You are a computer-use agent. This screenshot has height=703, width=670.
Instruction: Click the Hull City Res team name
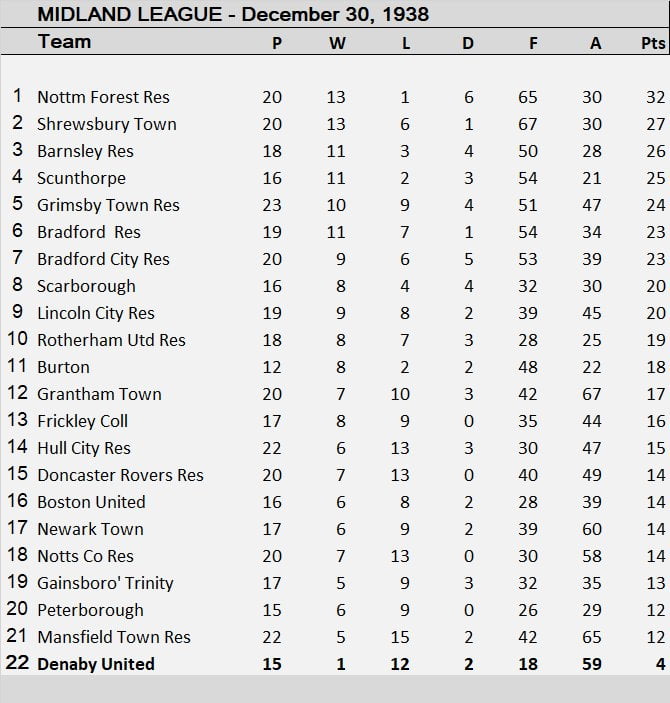coord(84,448)
